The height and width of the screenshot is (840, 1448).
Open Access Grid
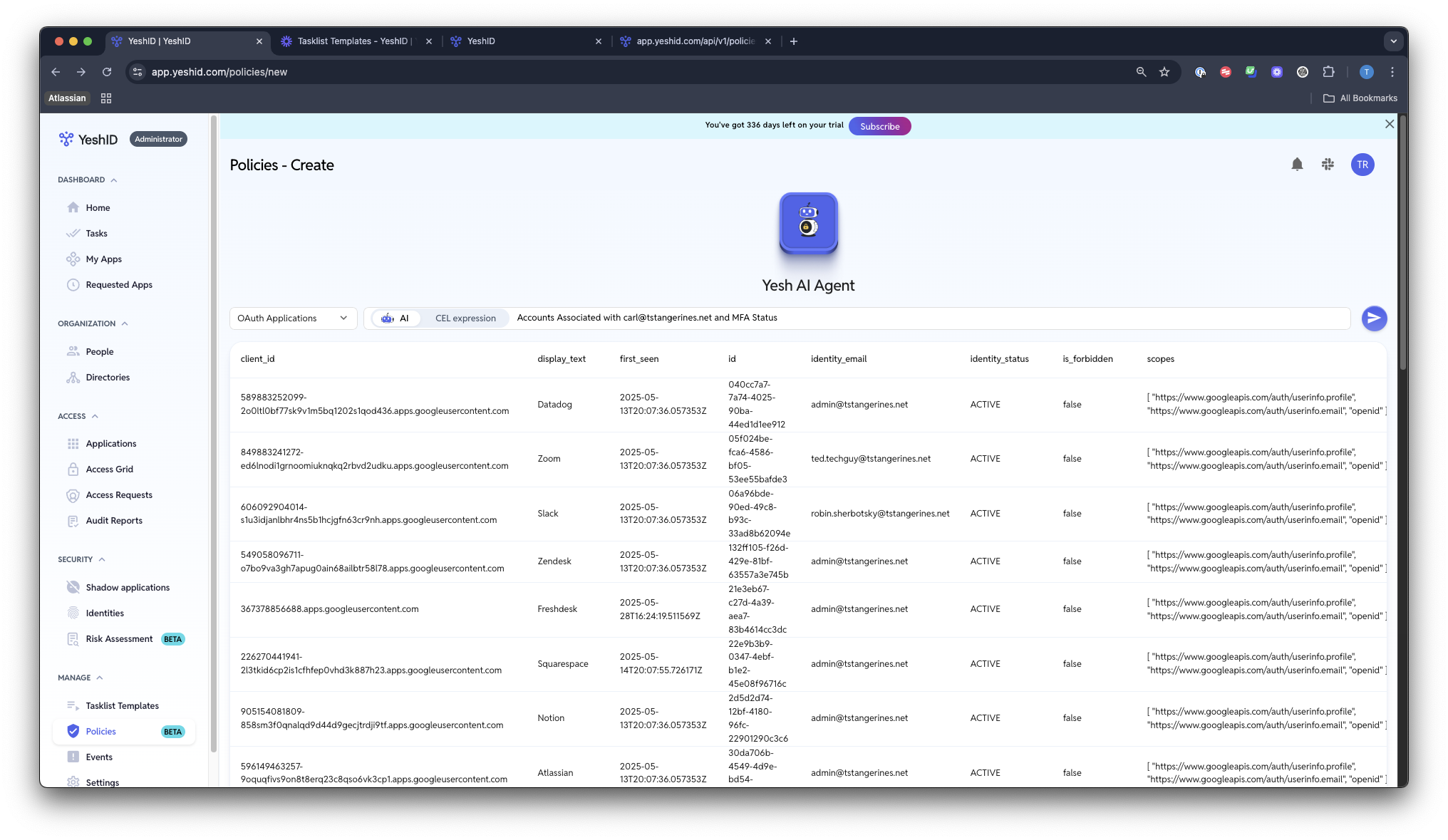pos(110,470)
